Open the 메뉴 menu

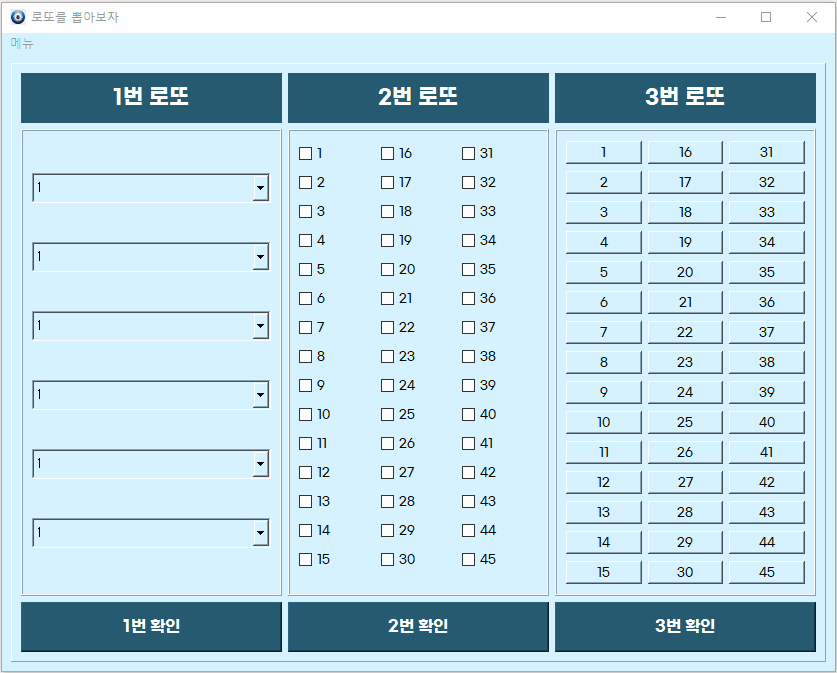tap(22, 43)
